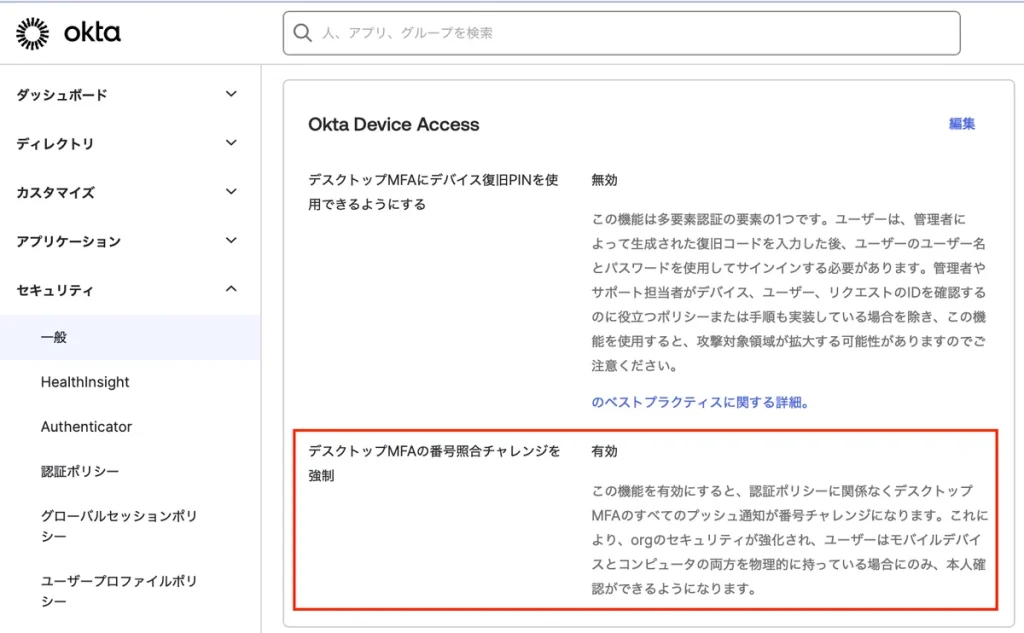Viewport: 1024px width, 633px height.
Task: Collapse the セキュリティ chevron
Action: (231, 289)
